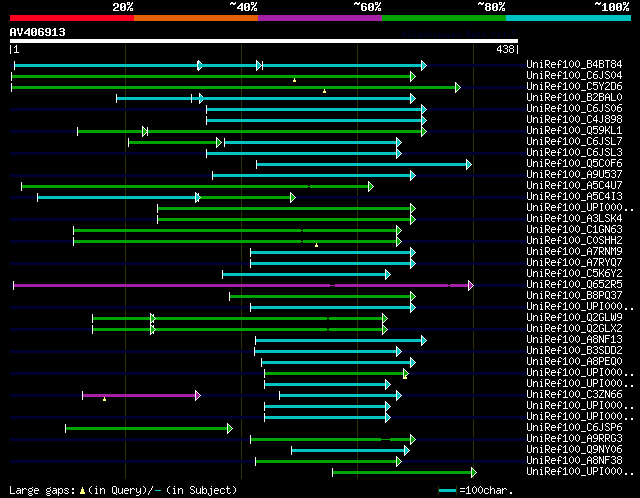
Task: Click the arrowhead ending the Q5C0F6 alignment
Action: point(469,165)
